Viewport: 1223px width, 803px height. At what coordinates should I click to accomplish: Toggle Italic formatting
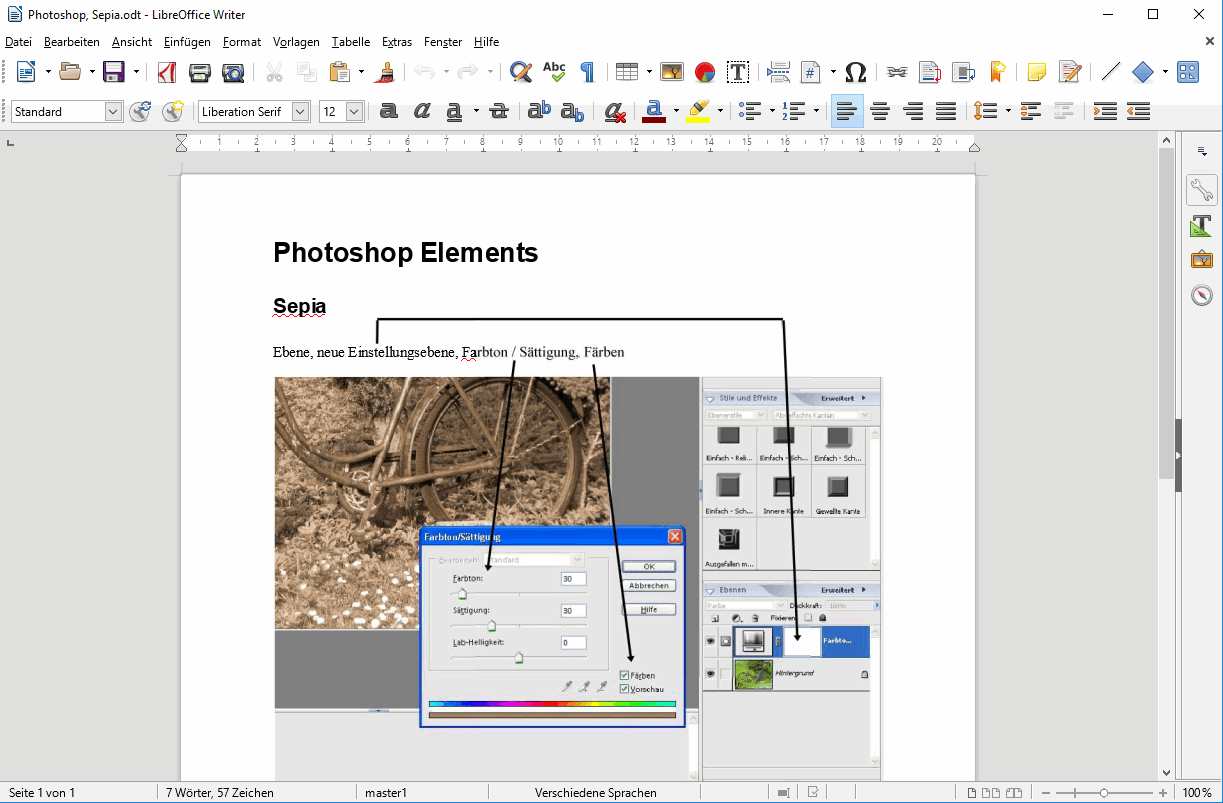(x=422, y=111)
